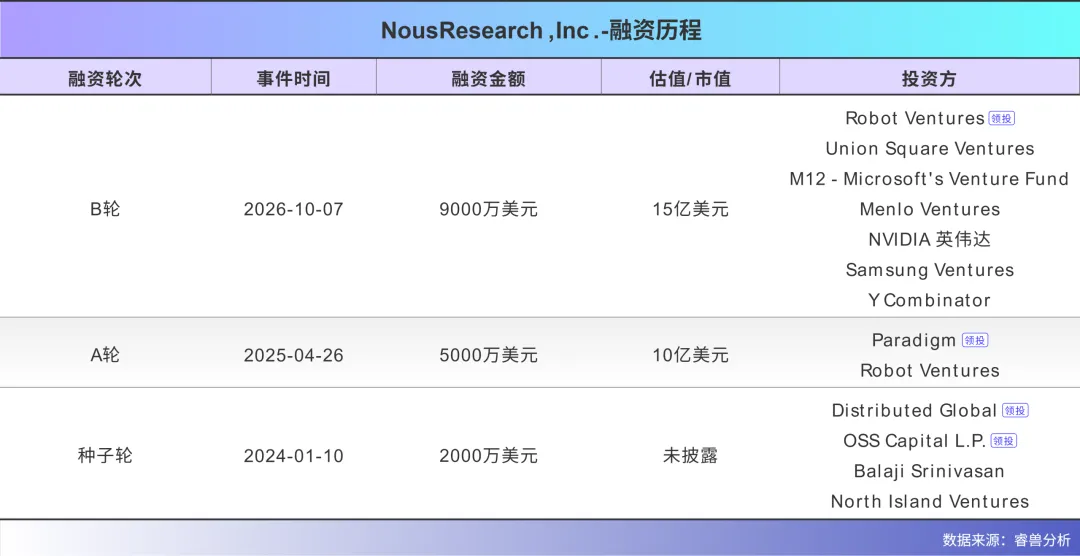Click the amount 9000万美元
Screen dimensions: 1080x556
[488, 209]
